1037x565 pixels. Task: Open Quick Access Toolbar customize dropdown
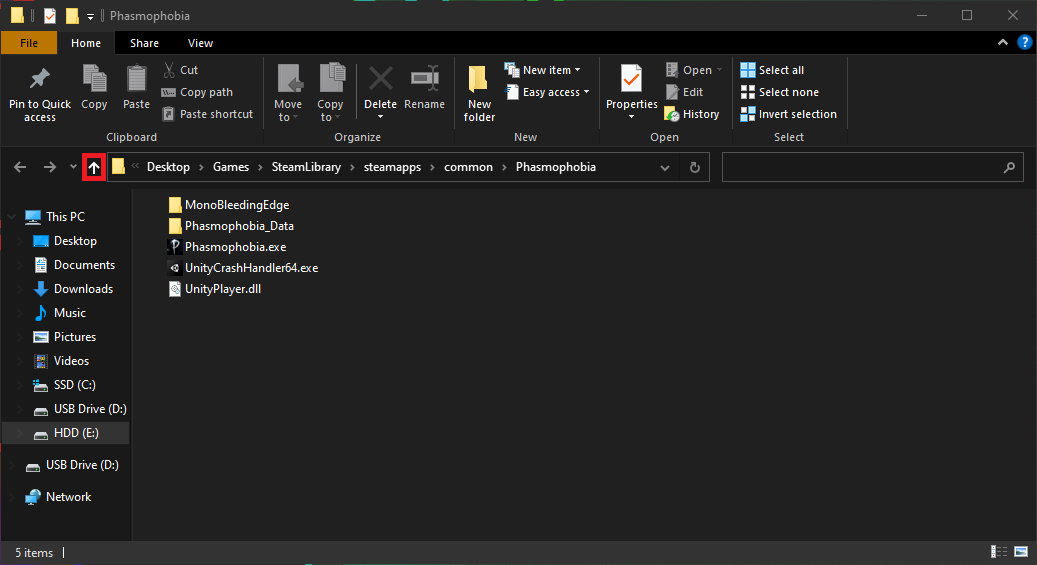90,16
